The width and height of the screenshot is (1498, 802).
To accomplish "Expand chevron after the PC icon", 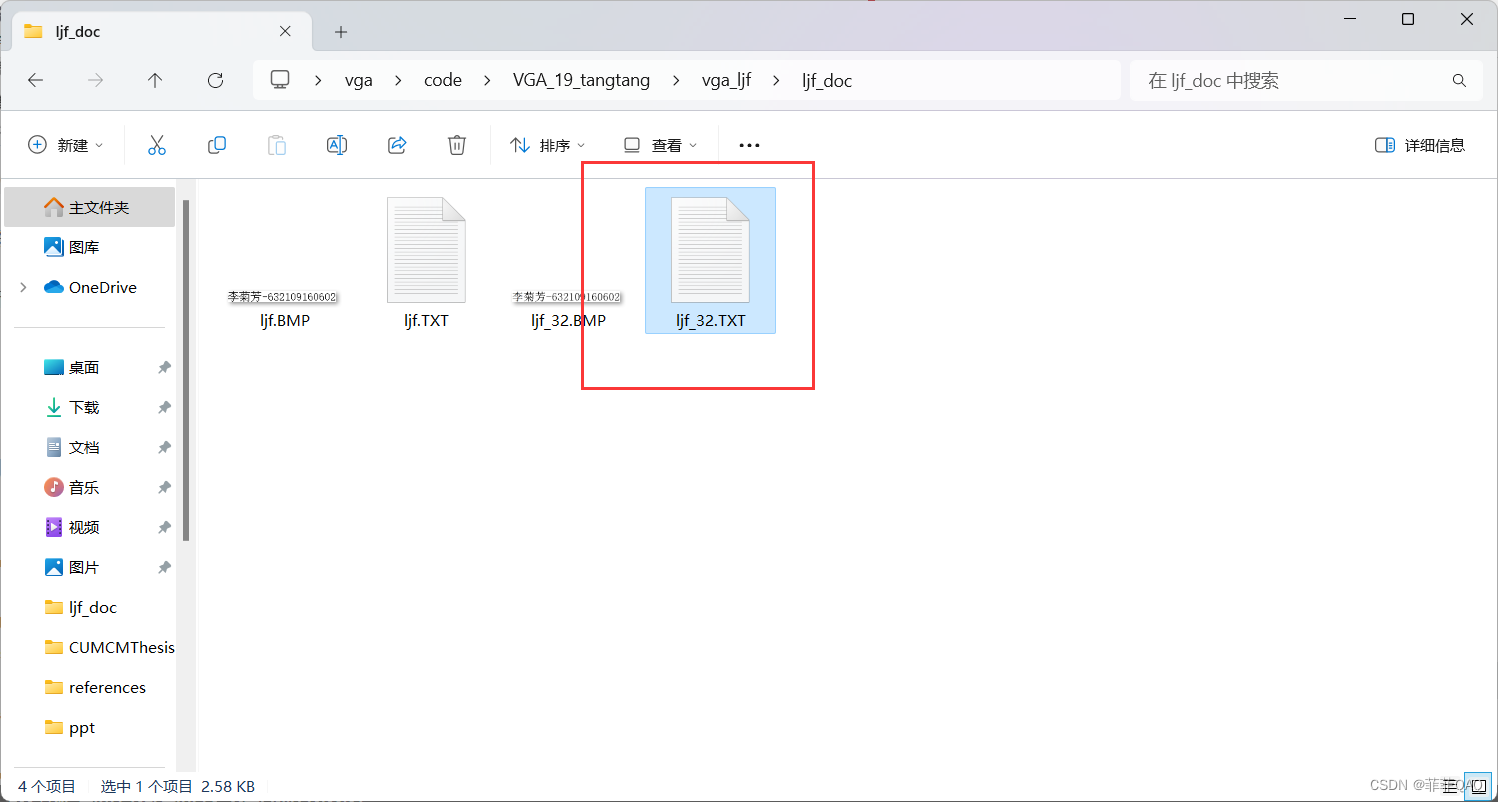I will click(x=319, y=81).
